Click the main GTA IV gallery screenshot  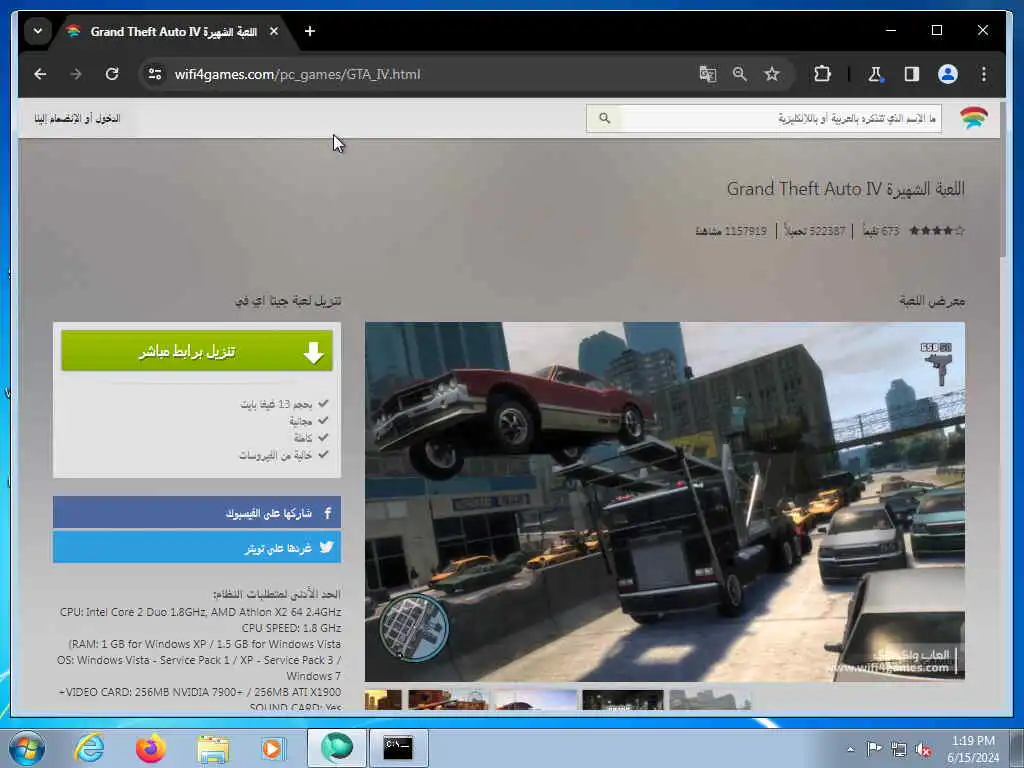665,502
